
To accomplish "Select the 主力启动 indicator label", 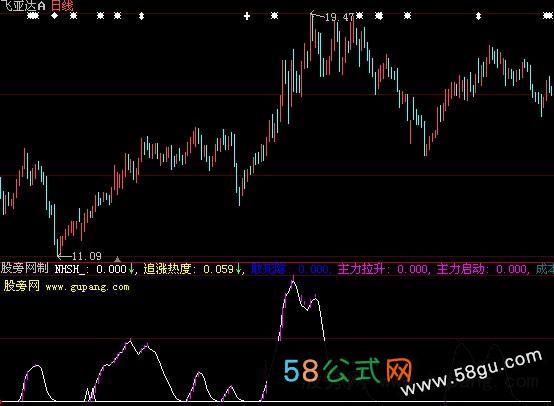I will (x=460, y=269).
